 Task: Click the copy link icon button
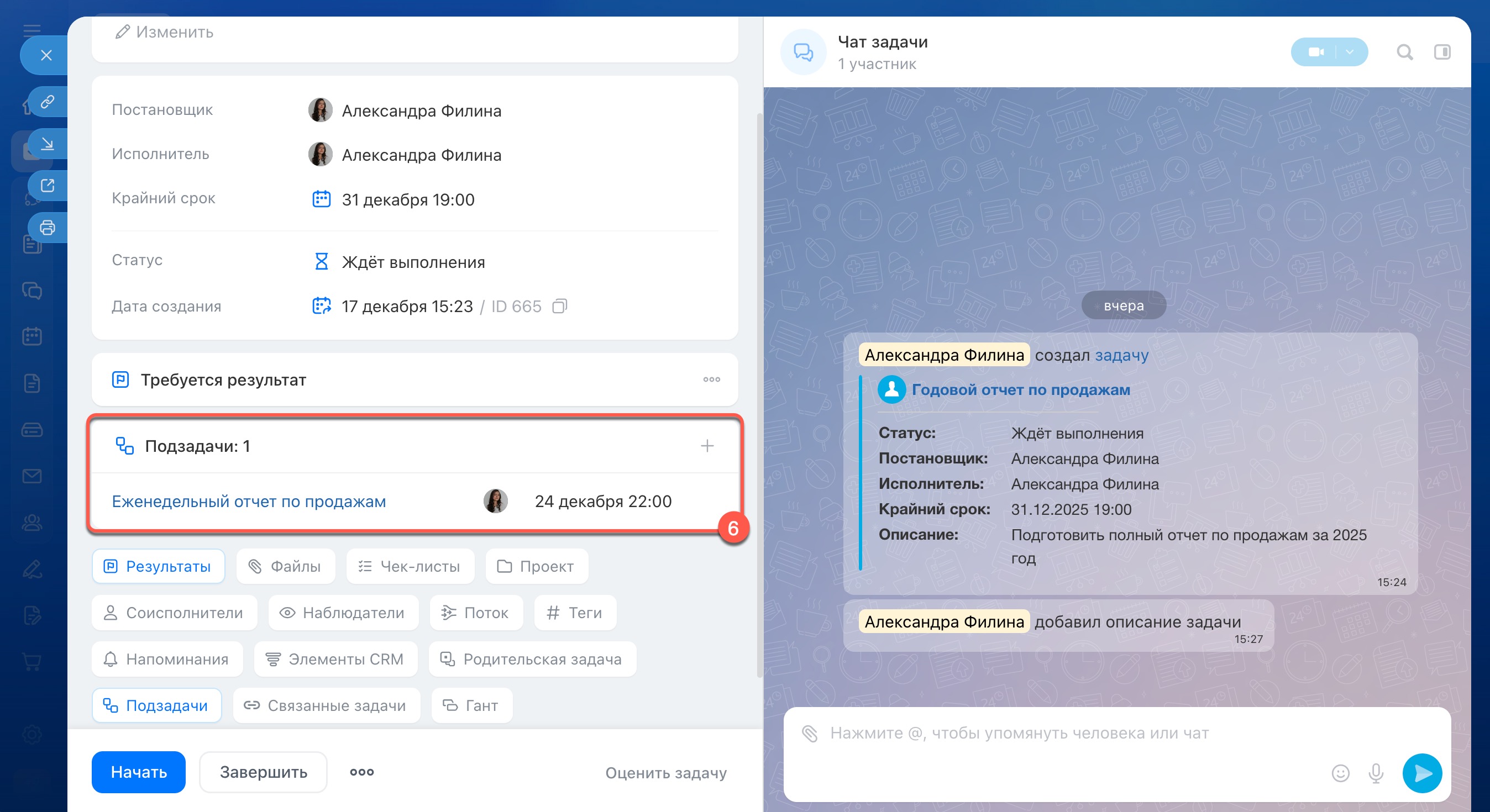tap(48, 102)
